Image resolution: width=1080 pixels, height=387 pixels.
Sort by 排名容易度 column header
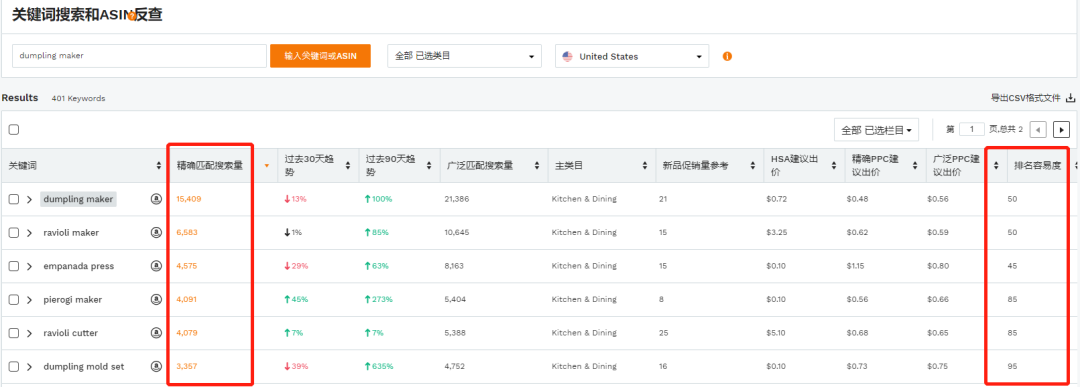(x=1037, y=166)
